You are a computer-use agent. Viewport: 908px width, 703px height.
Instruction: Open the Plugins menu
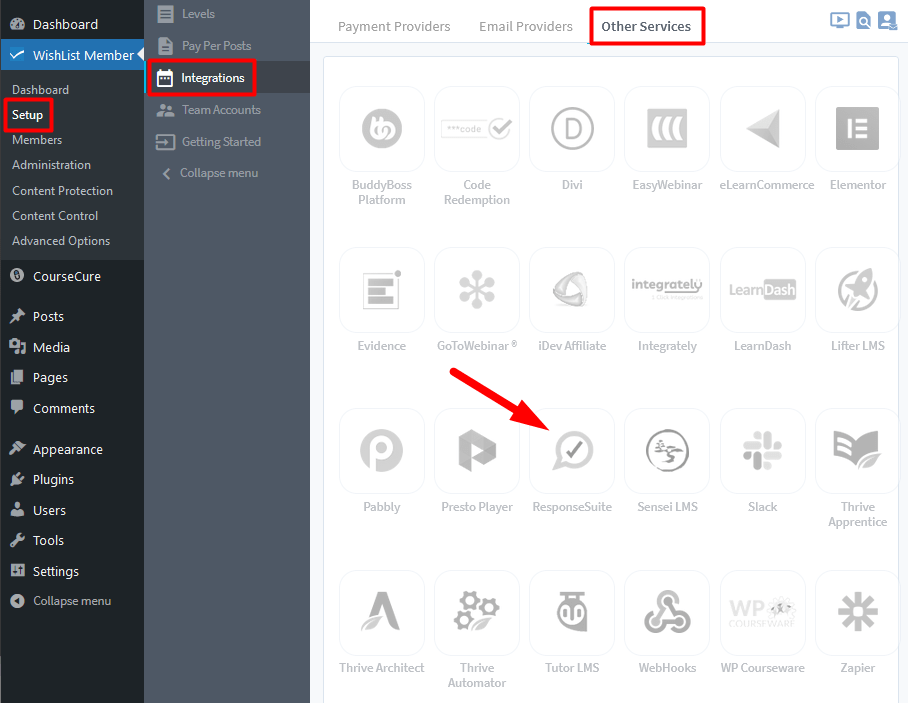(72, 479)
